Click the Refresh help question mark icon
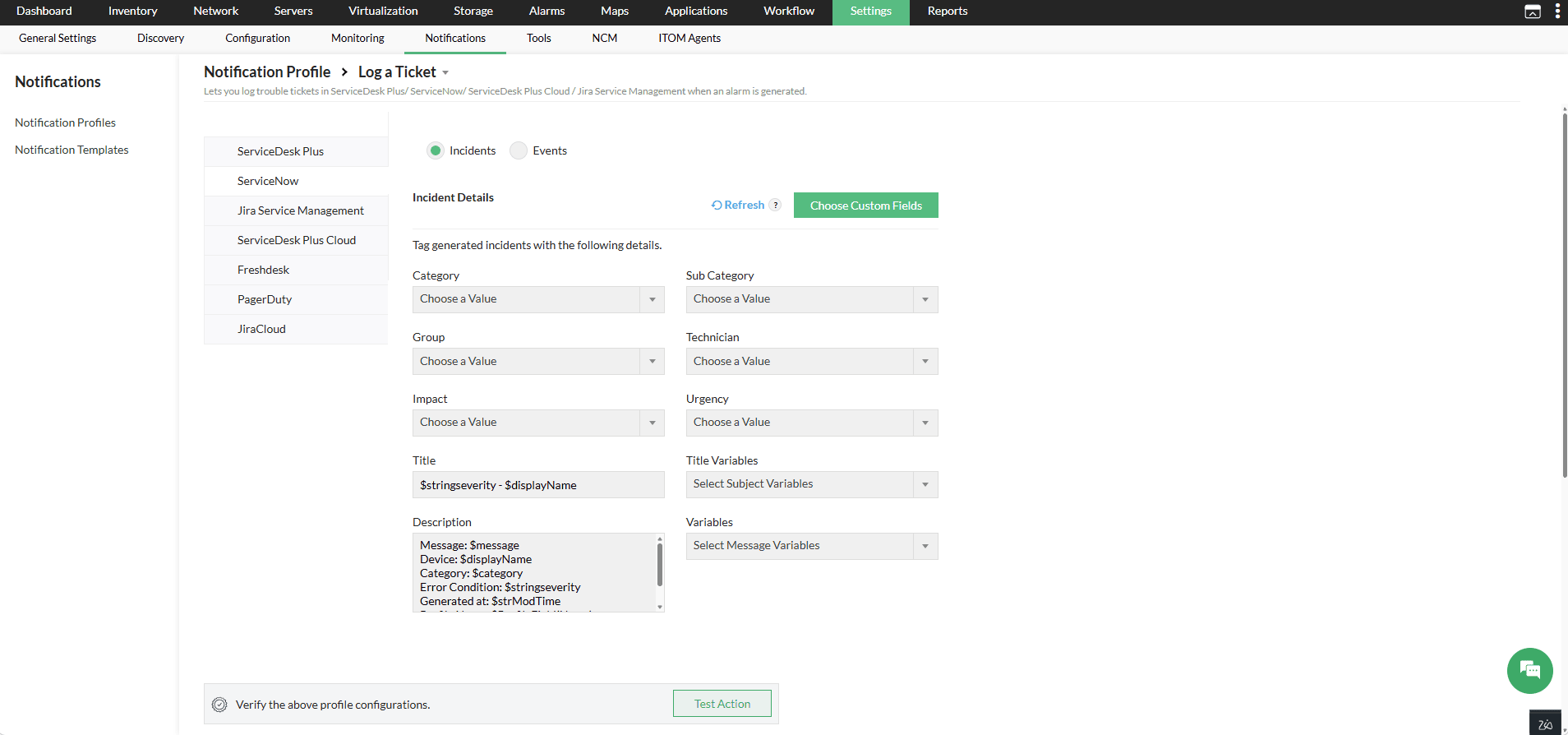Viewport: 1568px width, 735px height. pyautogui.click(x=775, y=206)
